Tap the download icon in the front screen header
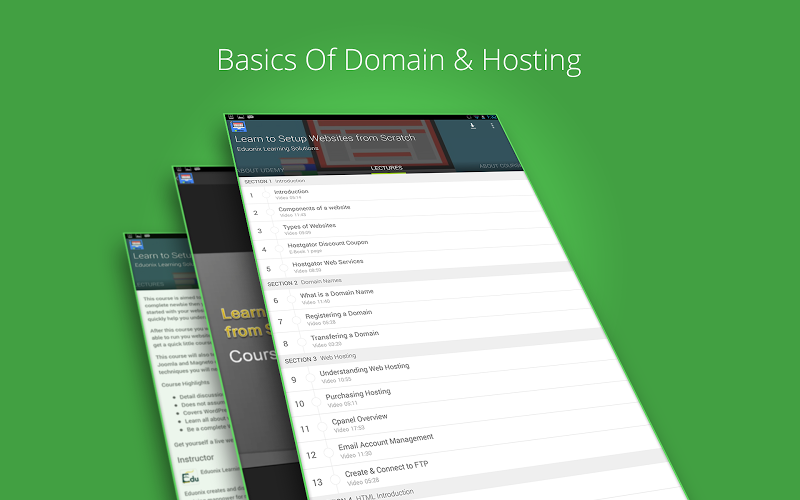Screen dimensions: 800x500 (x=473, y=126)
